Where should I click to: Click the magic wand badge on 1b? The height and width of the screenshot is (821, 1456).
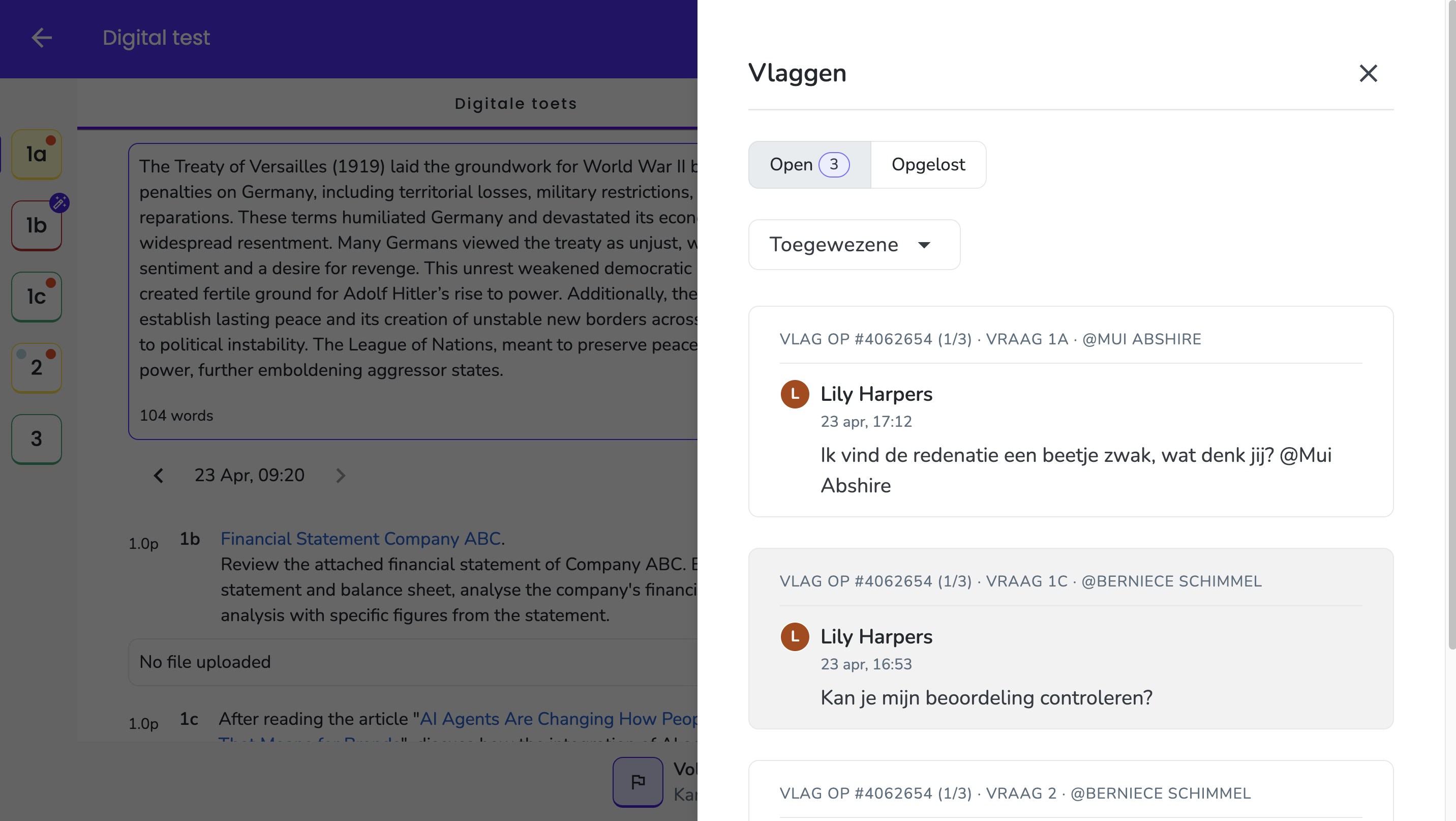coord(59,202)
